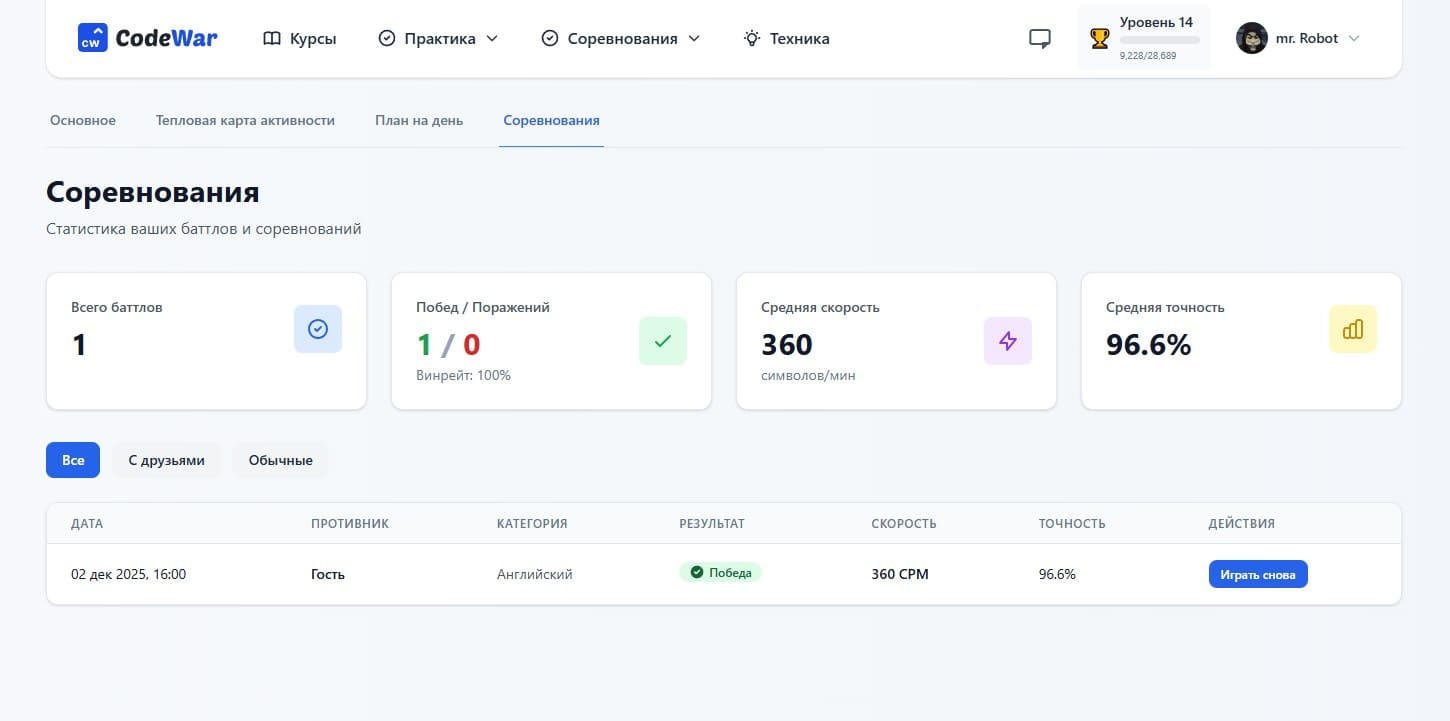Open the План на день tab

(418, 120)
